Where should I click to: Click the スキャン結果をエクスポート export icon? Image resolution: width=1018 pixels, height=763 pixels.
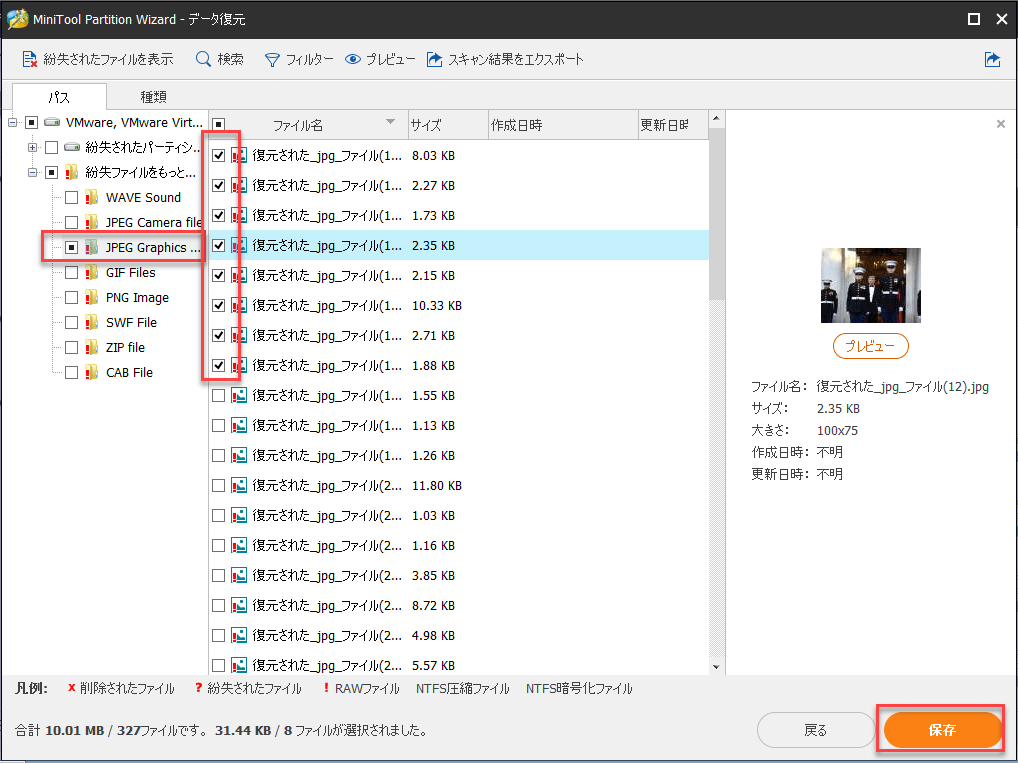pos(434,59)
